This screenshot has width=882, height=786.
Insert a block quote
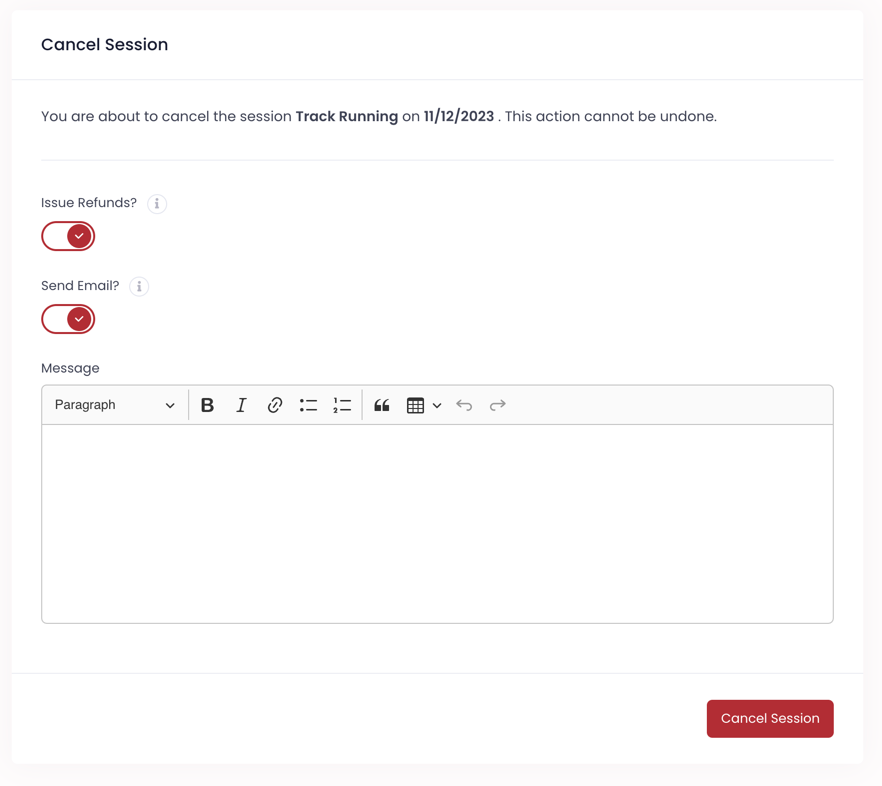pos(381,405)
